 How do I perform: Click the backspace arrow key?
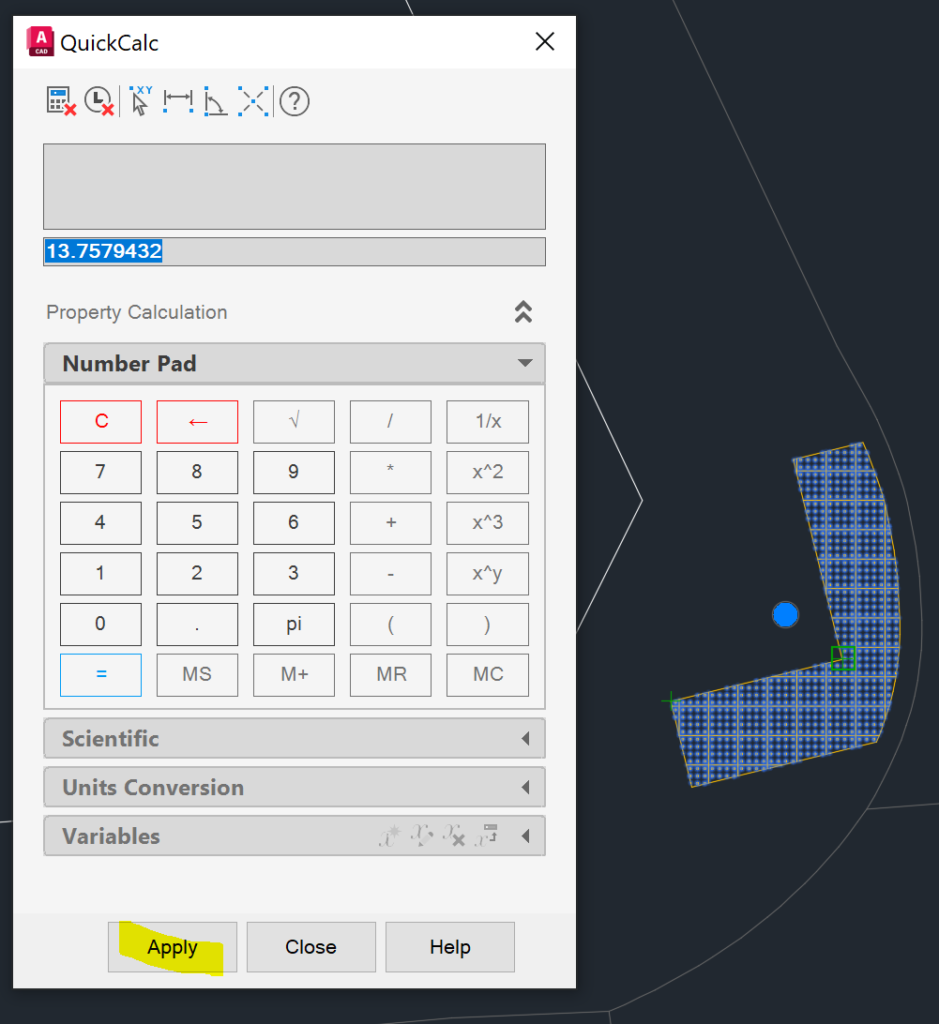coord(197,422)
